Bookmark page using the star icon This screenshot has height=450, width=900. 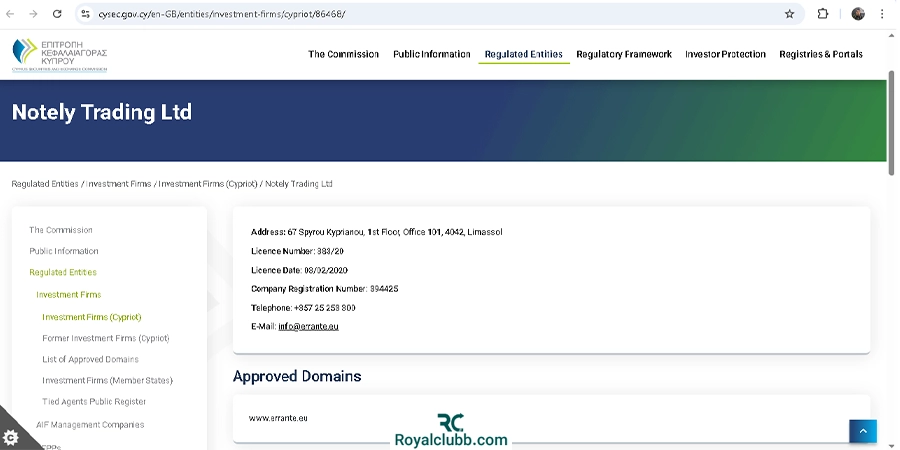[789, 14]
